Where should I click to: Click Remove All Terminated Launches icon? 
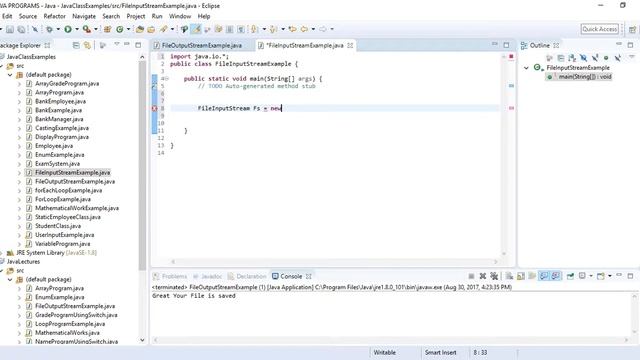494,276
